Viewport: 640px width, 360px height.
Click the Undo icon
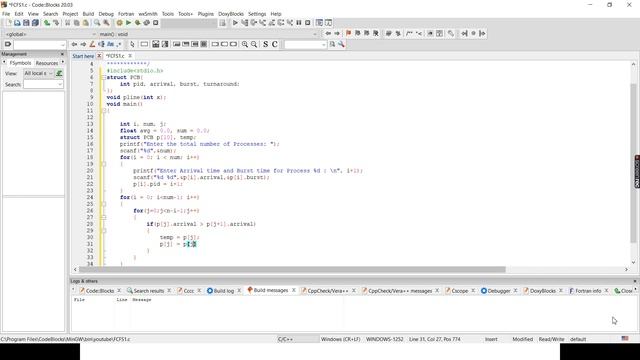[x=47, y=23]
